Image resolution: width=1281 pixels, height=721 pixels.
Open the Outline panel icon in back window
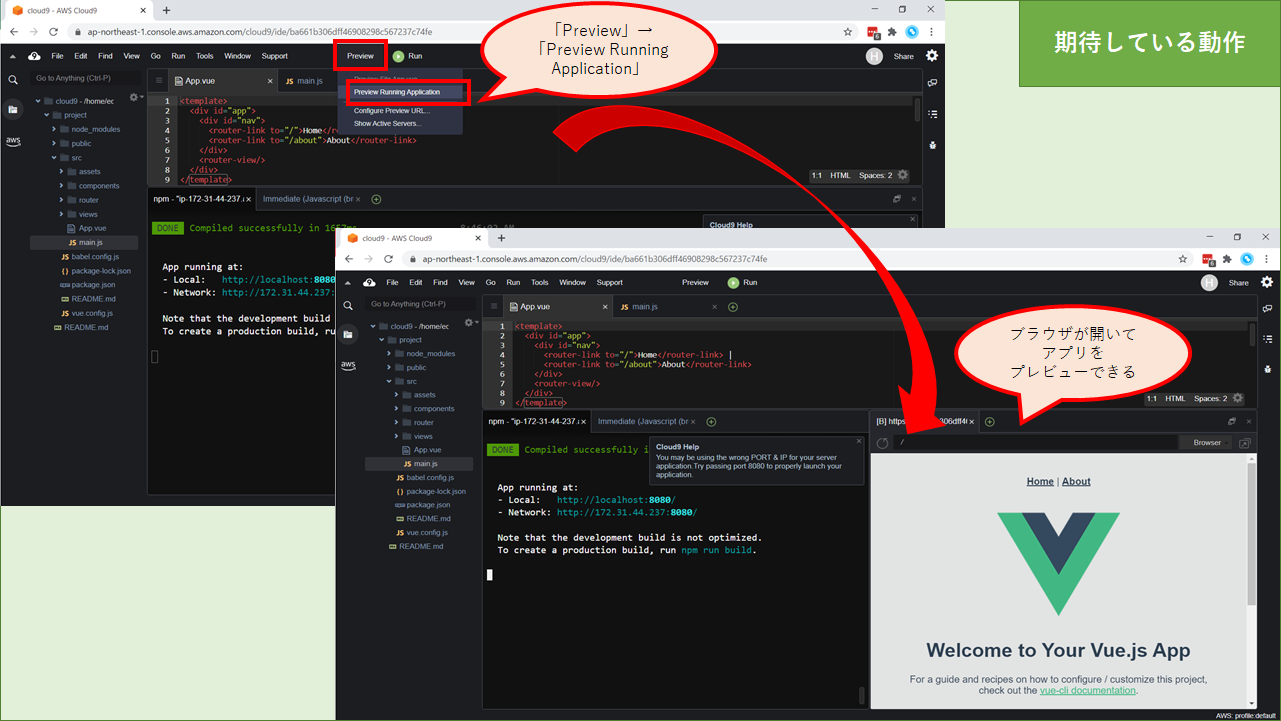932,114
